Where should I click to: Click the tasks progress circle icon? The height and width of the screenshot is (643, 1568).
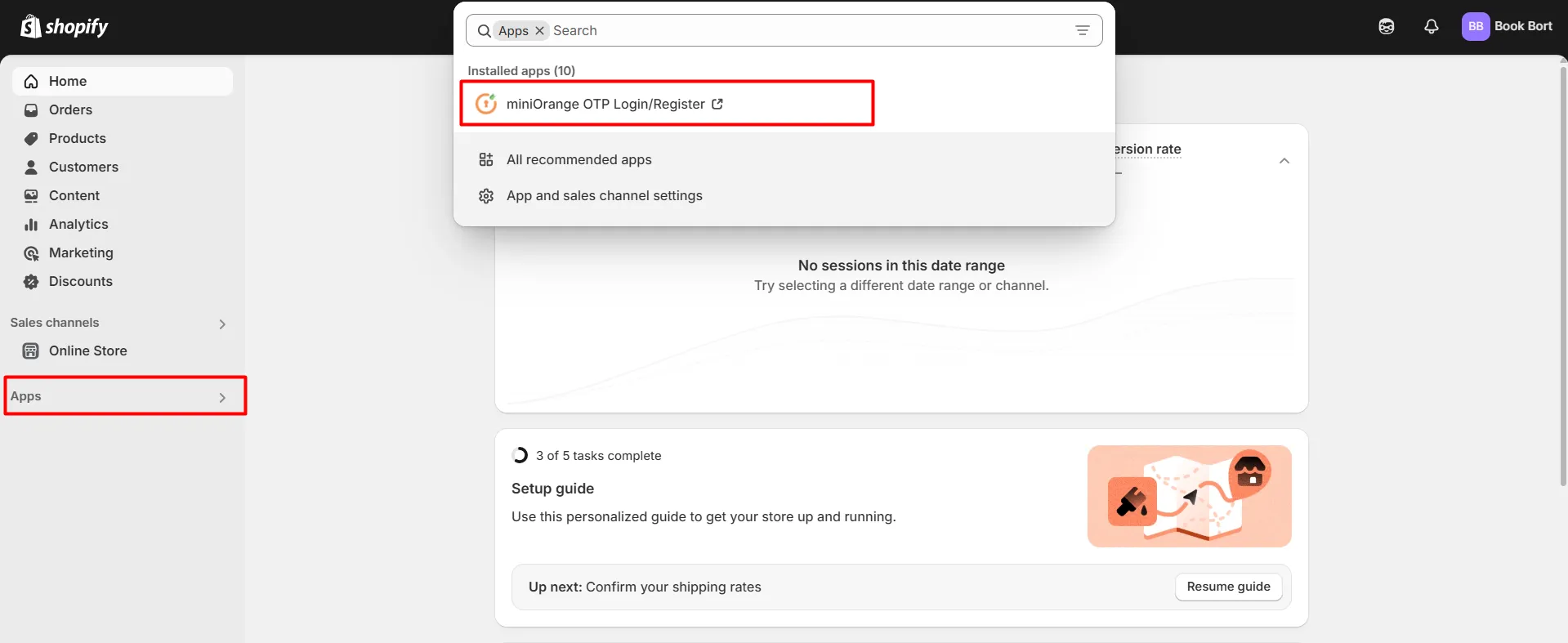coord(520,455)
